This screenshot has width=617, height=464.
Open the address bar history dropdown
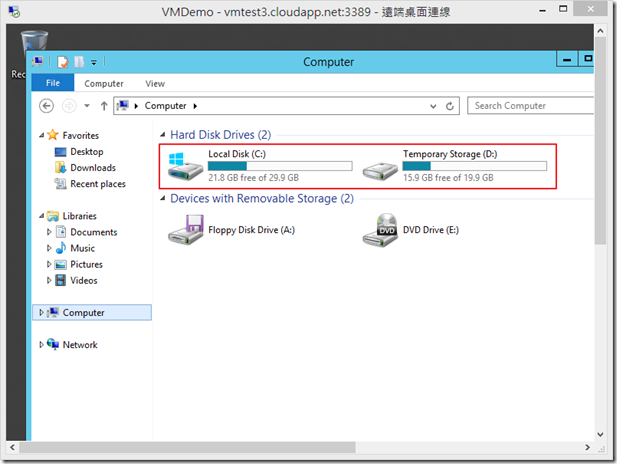tap(433, 106)
